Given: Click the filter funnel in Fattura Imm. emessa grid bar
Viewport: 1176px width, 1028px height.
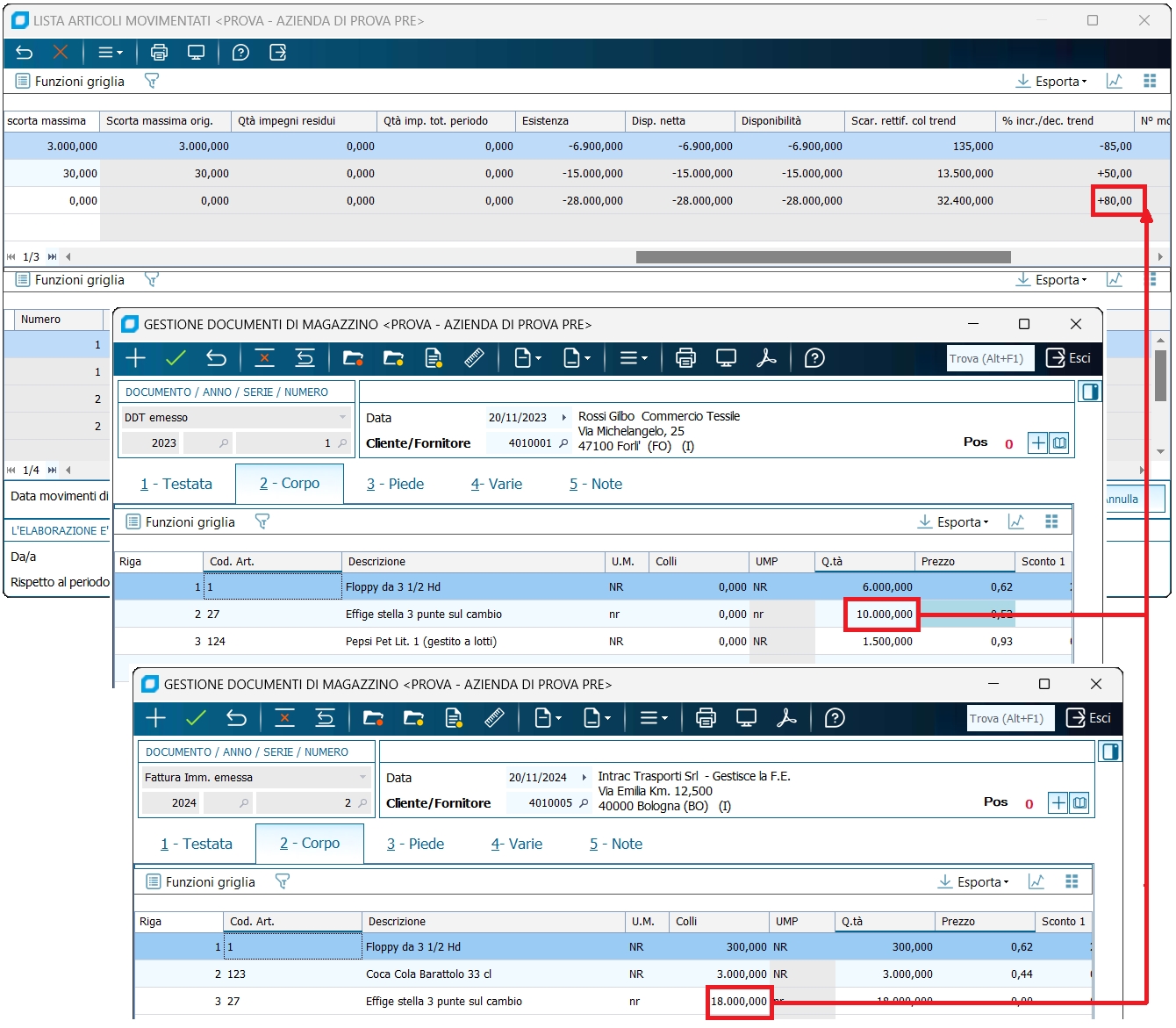Looking at the screenshot, I should (283, 881).
